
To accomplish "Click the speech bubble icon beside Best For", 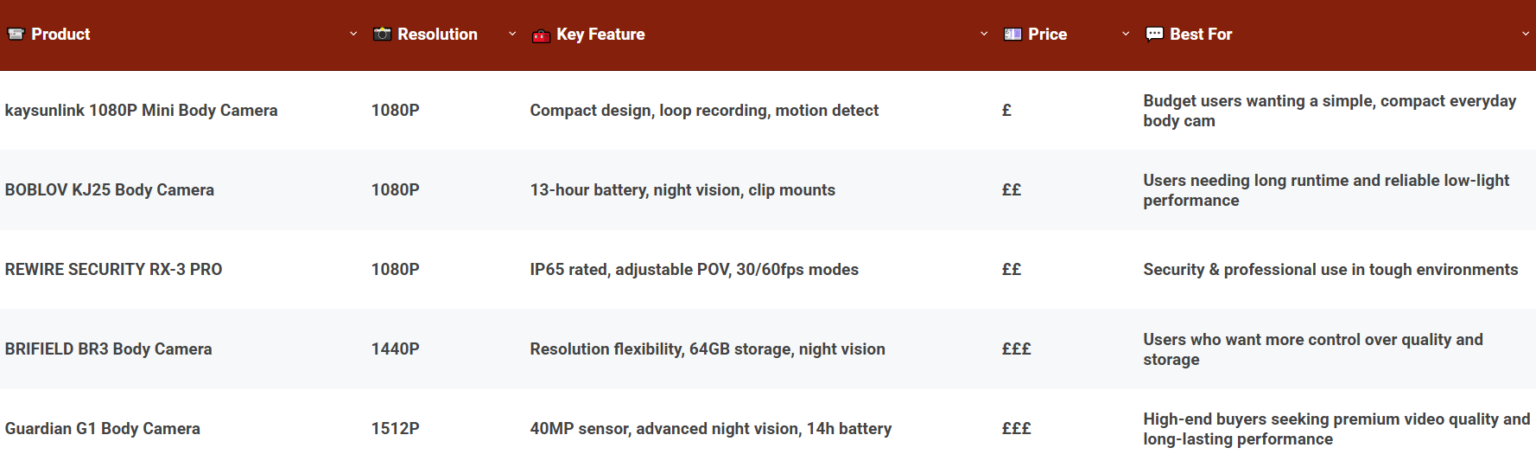I will 1154,34.
